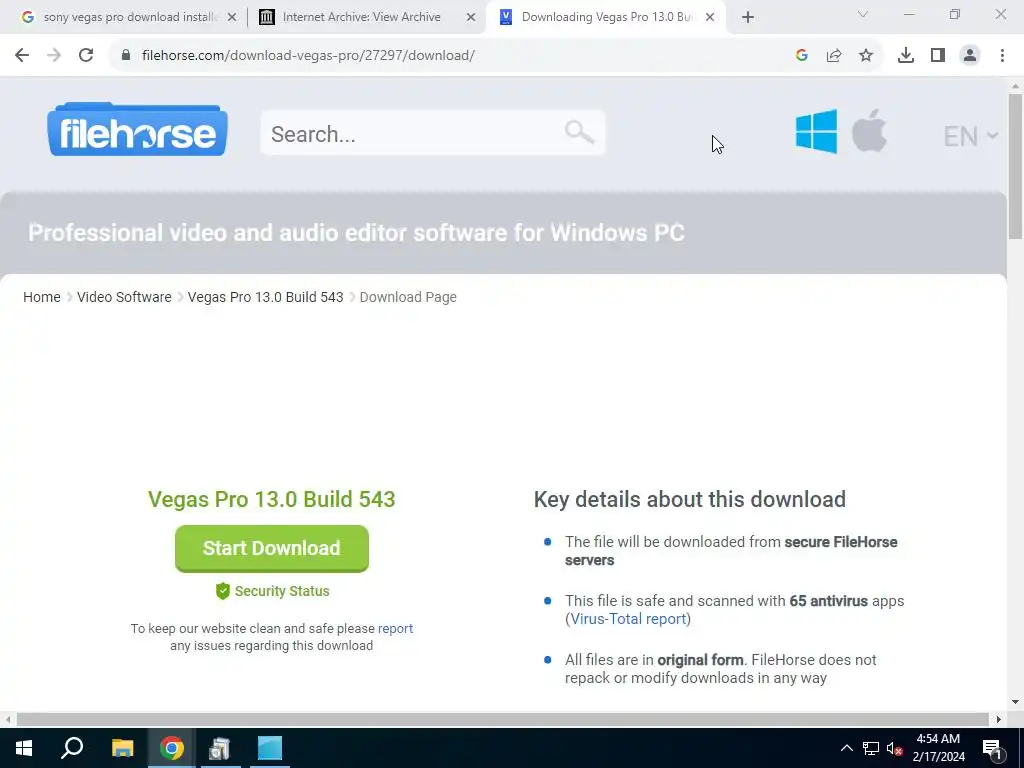Click the share page icon
This screenshot has height=768, width=1024.
[834, 56]
